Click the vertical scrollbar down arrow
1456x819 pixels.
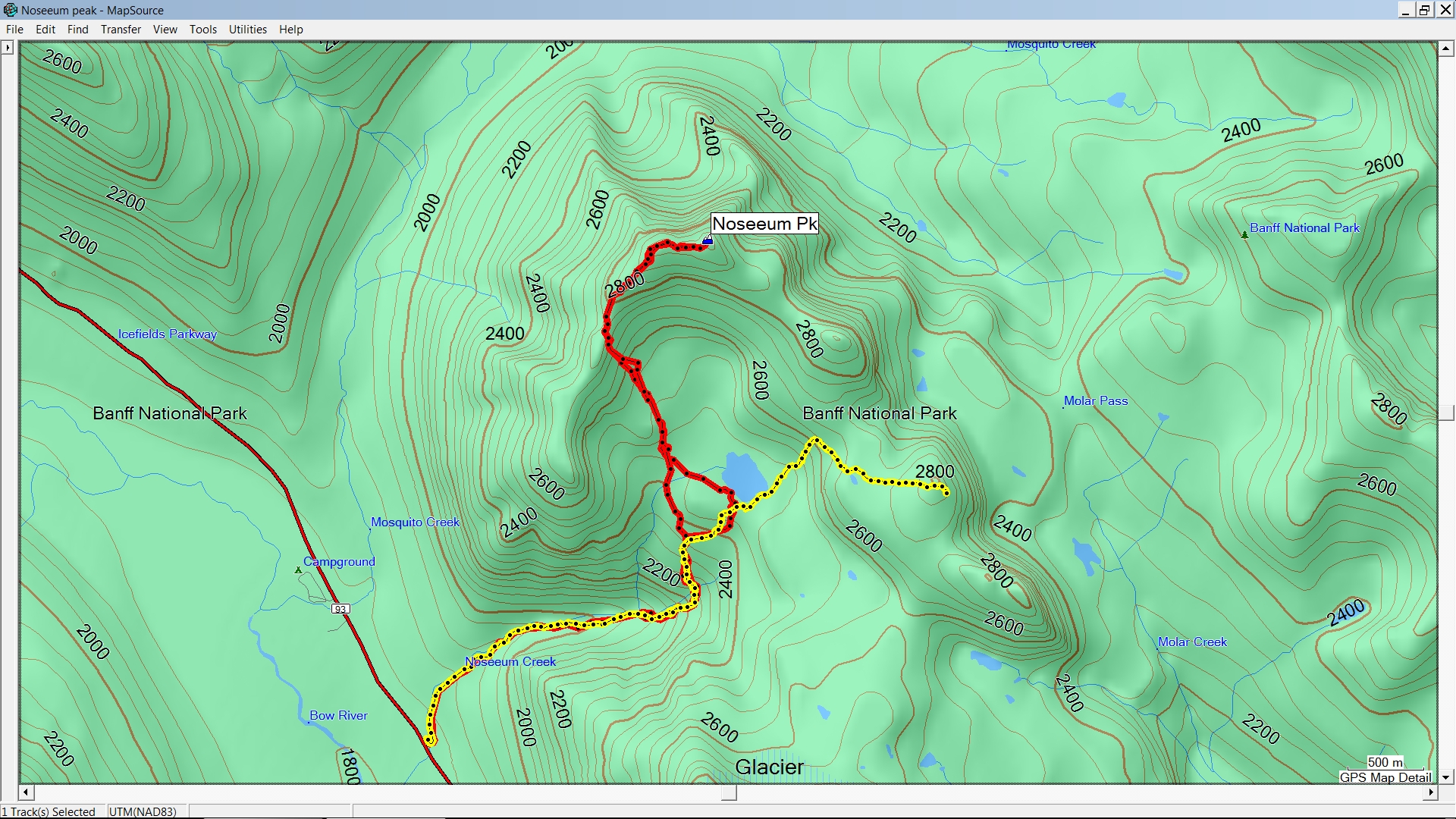click(x=1446, y=777)
